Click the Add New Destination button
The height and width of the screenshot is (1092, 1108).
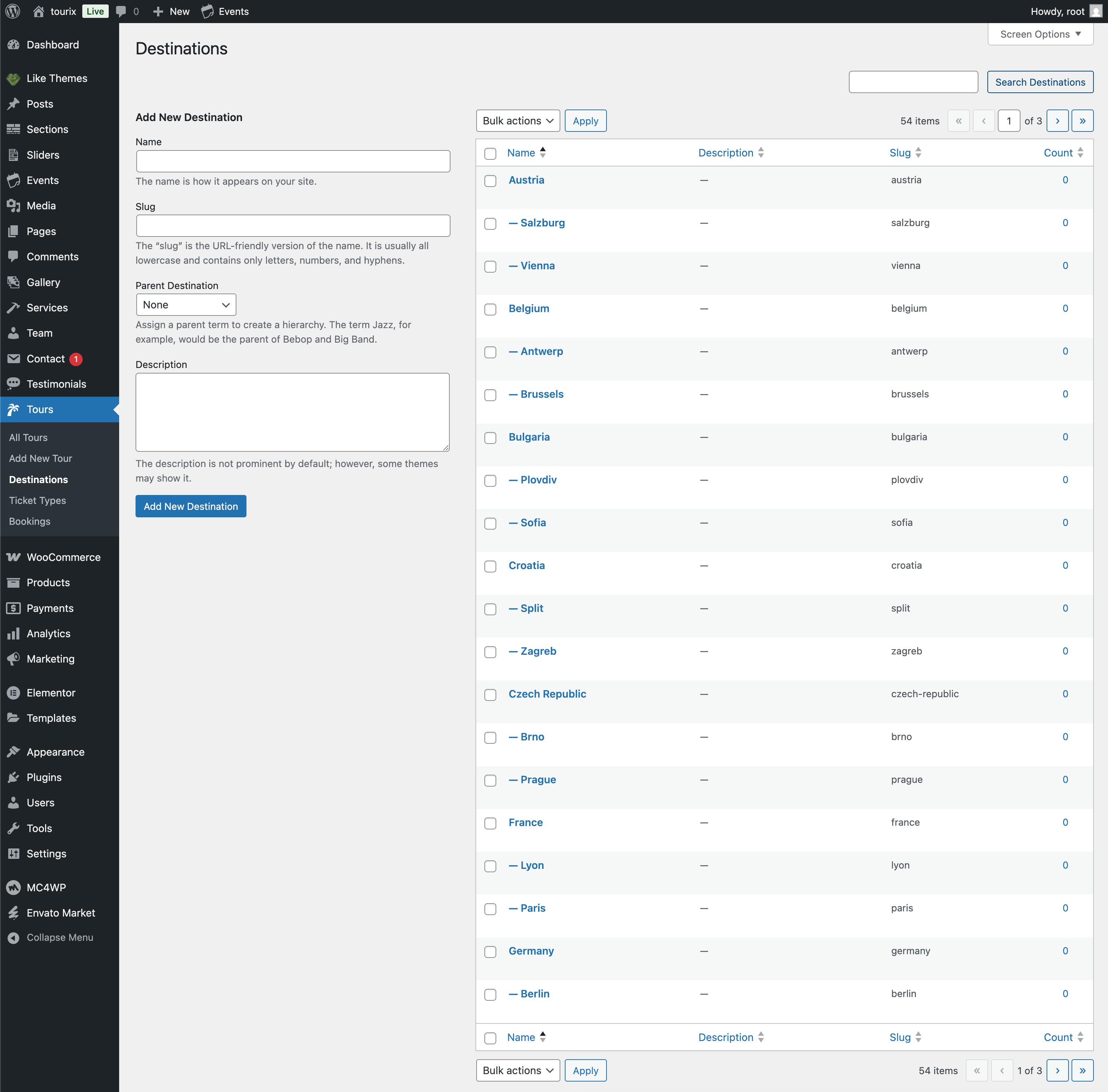coord(190,506)
